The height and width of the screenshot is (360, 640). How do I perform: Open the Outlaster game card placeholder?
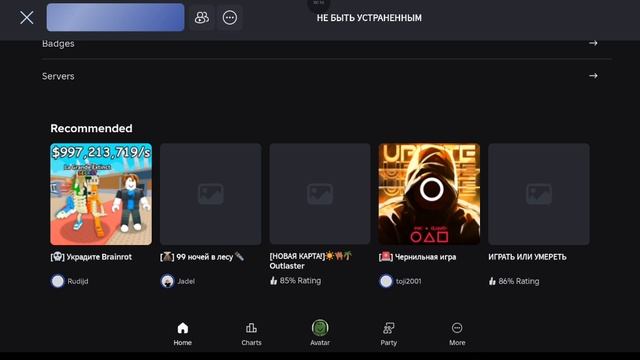pyautogui.click(x=320, y=194)
